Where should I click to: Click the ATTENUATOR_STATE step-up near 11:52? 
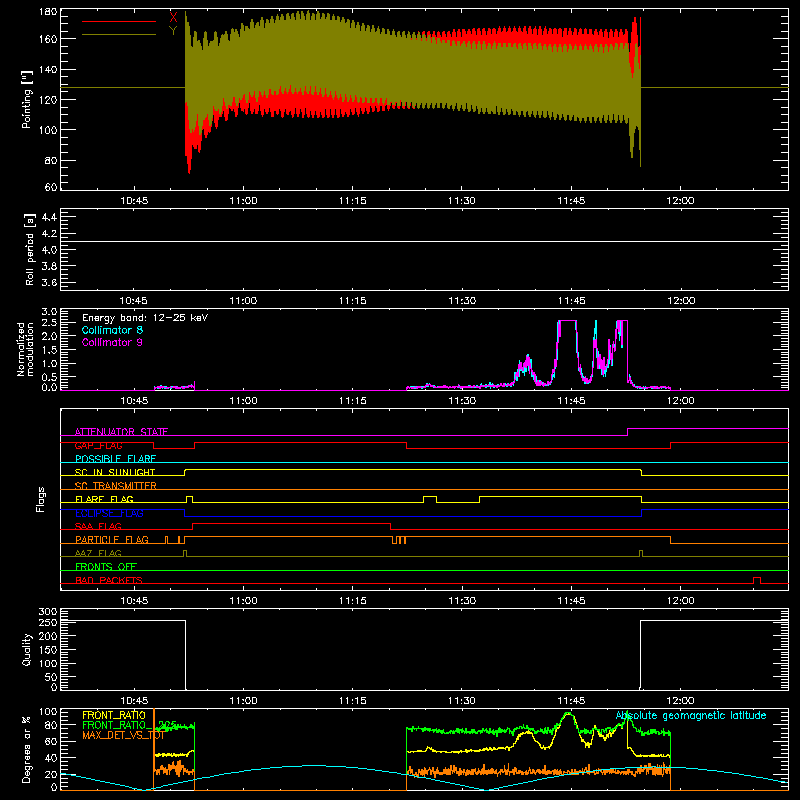click(627, 432)
